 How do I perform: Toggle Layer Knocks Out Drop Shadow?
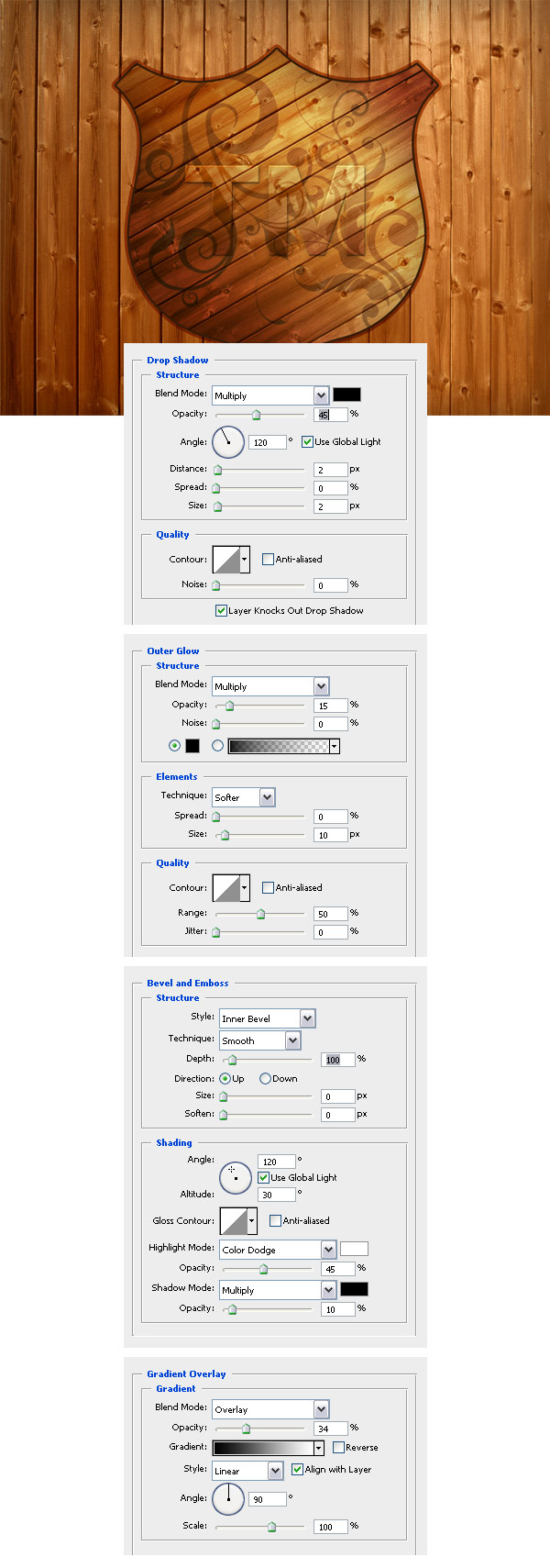(221, 610)
